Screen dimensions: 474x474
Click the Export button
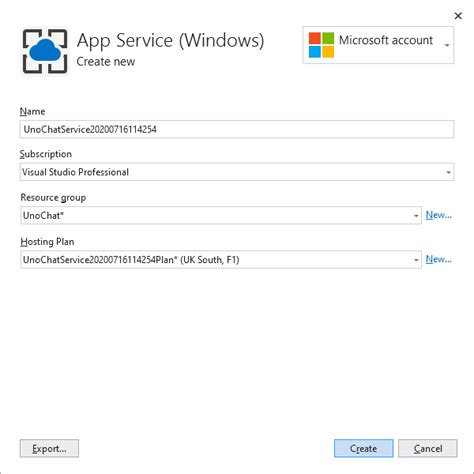point(49,448)
